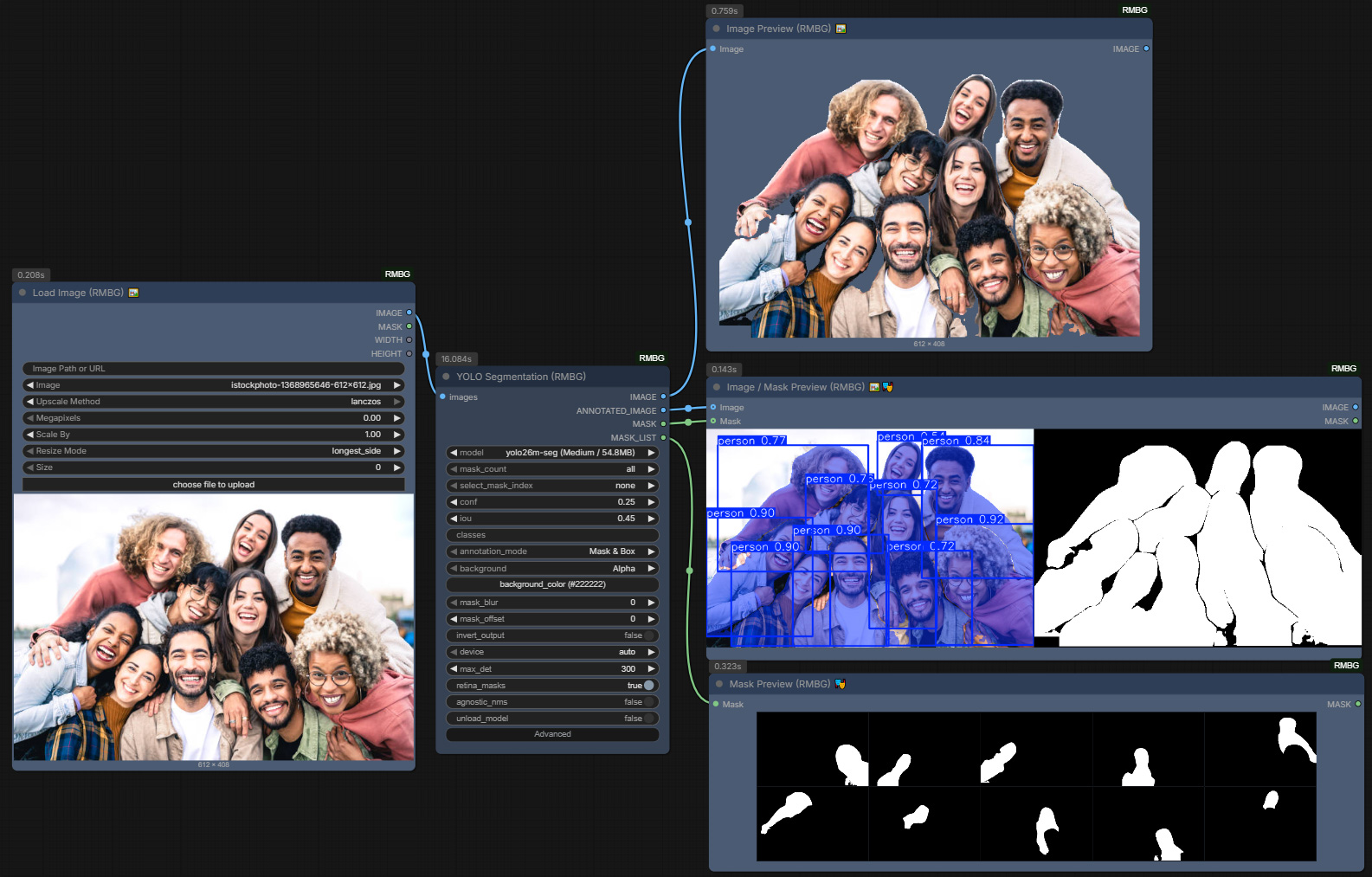Expand the Advanced section in YOLO node
1372x877 pixels.
[x=552, y=734]
